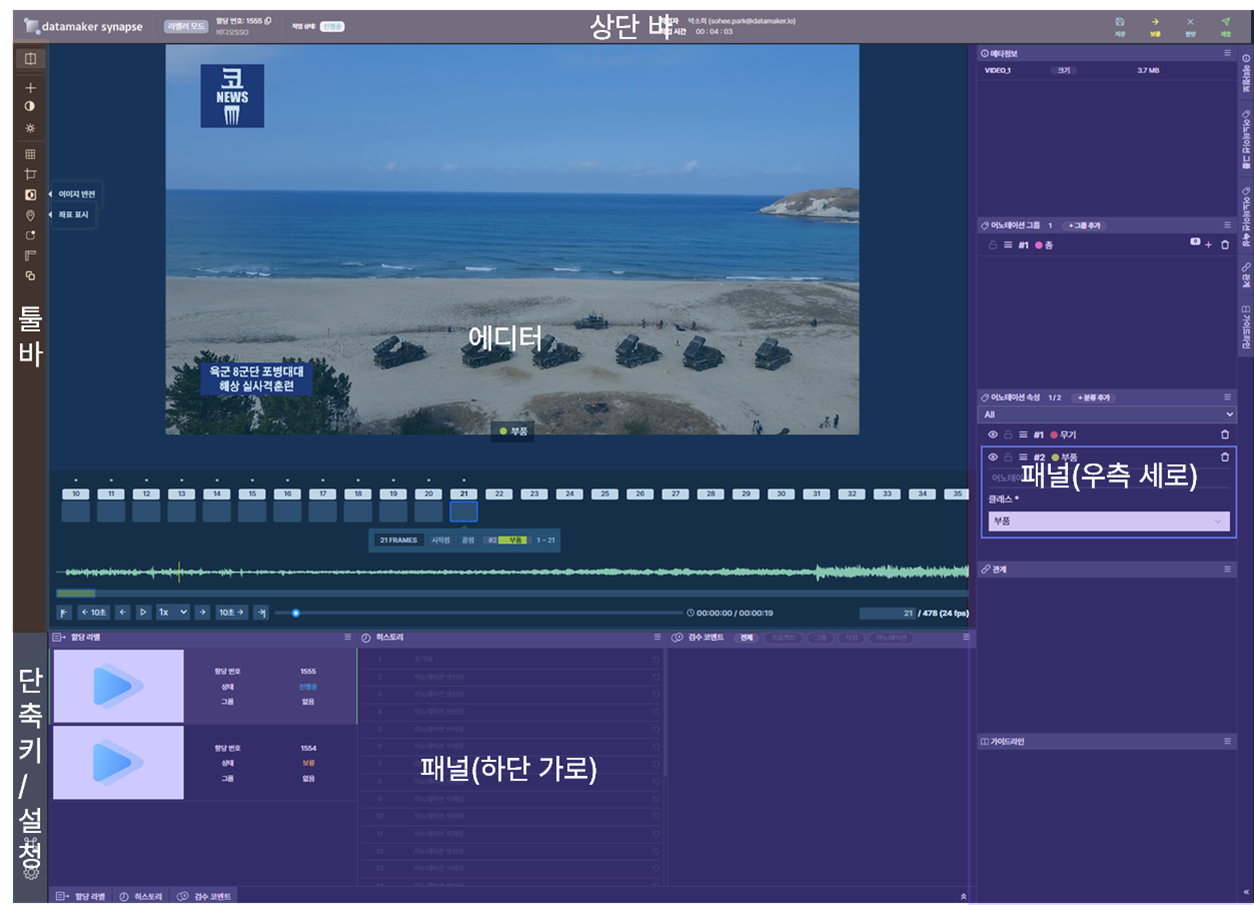Open 메타정보 panel menu icon
This screenshot has width=1254, height=905.
click(1228, 53)
